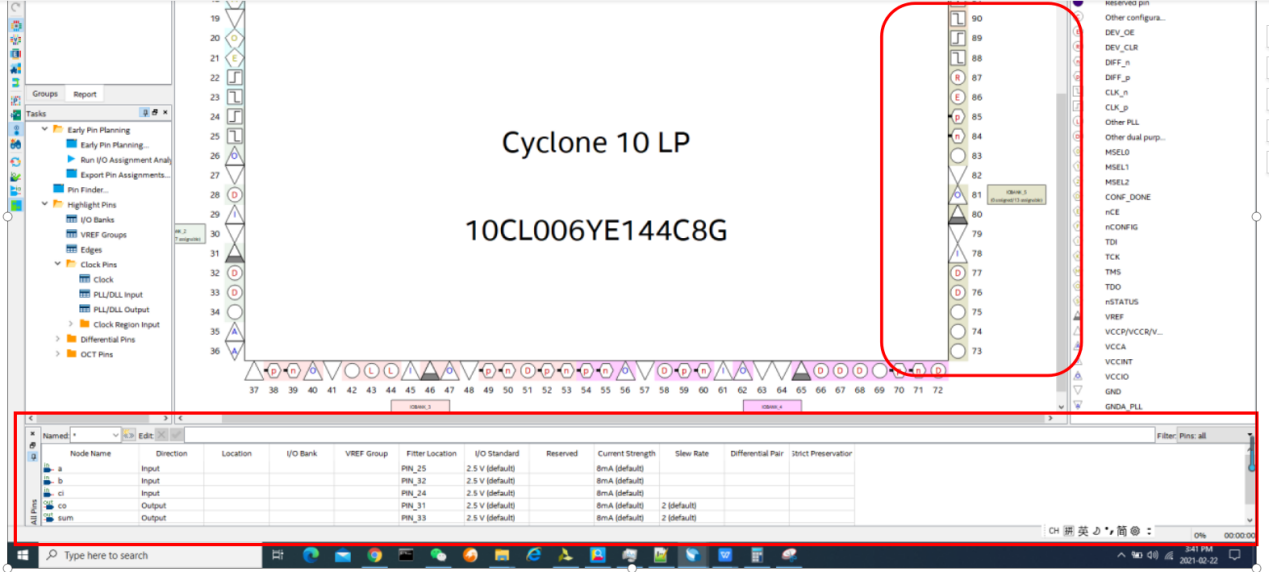The height and width of the screenshot is (572, 1269).
Task: Click pin 87 symbol on chip
Action: [957, 77]
